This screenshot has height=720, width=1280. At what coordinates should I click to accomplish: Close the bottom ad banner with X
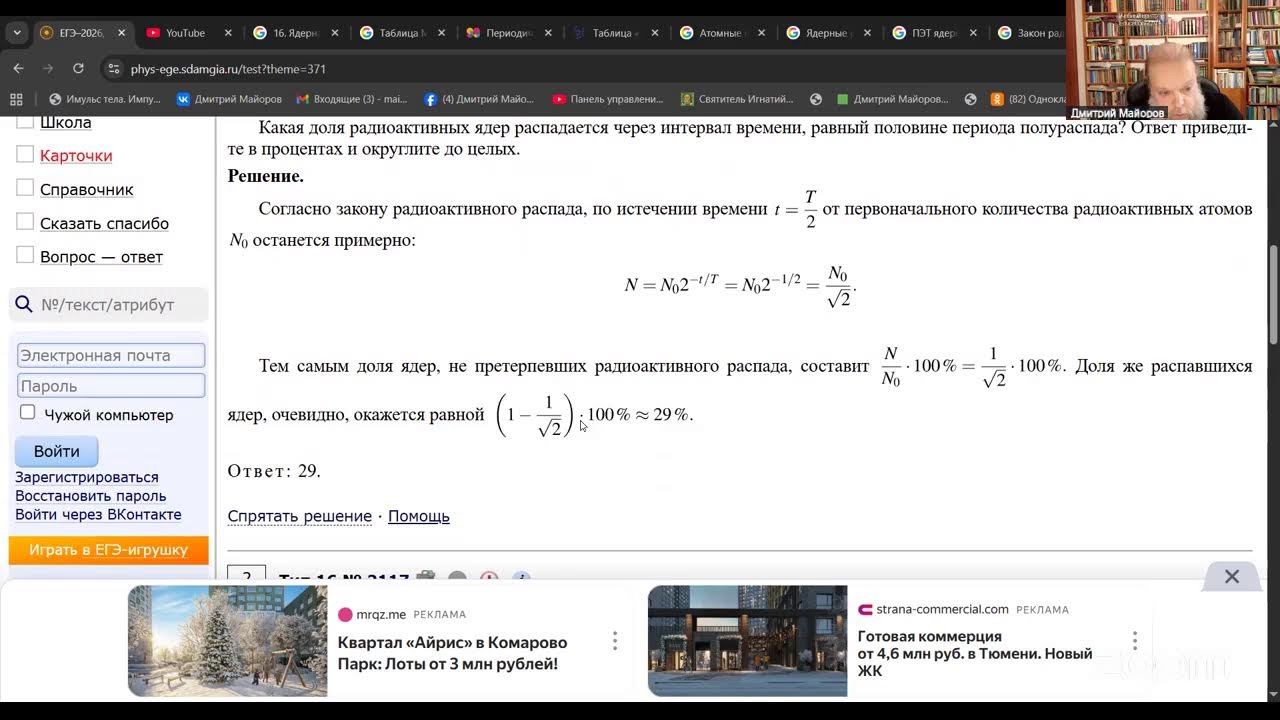pos(1232,577)
